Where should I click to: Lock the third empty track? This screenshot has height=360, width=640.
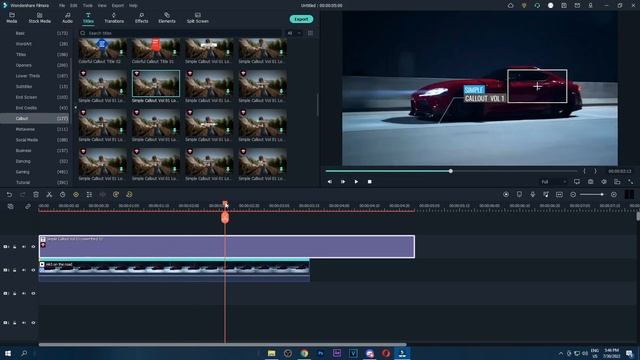pyautogui.click(x=15, y=293)
